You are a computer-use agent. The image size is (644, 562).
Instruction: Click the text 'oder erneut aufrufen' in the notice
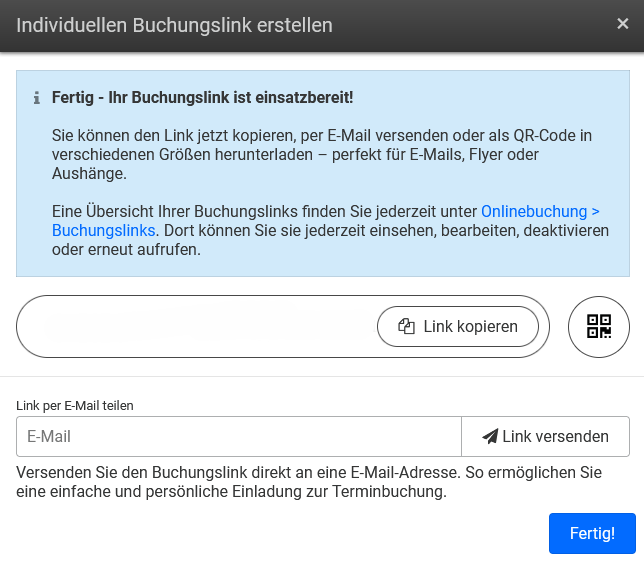pyautogui.click(x=126, y=250)
